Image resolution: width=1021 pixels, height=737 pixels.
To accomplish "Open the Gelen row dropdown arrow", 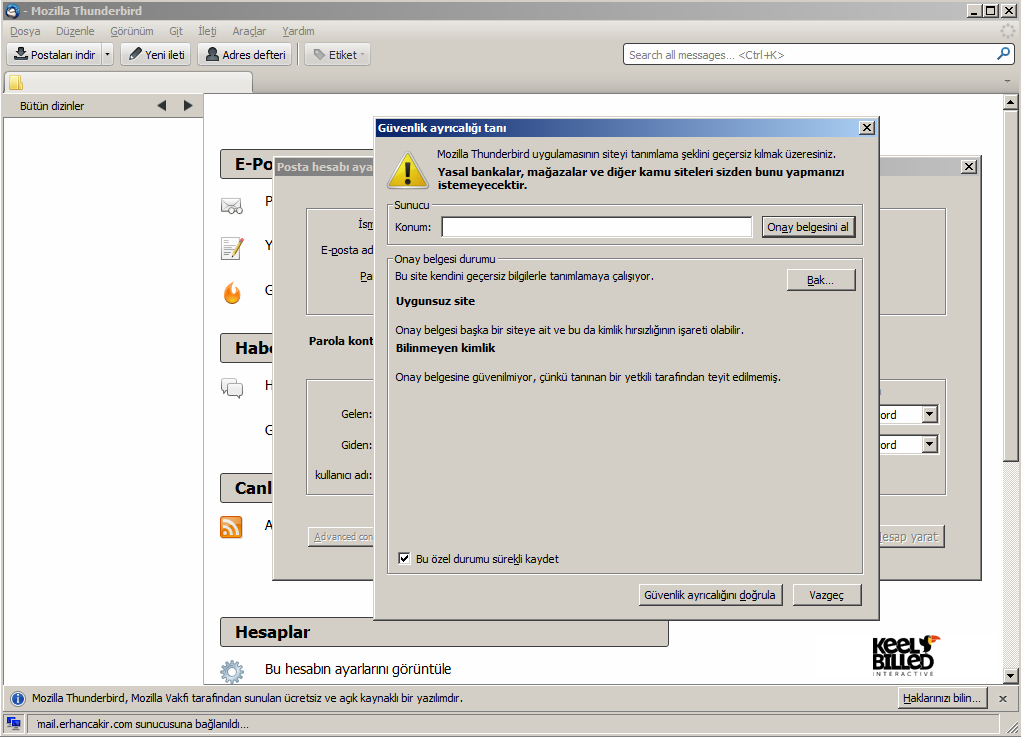I will (929, 414).
